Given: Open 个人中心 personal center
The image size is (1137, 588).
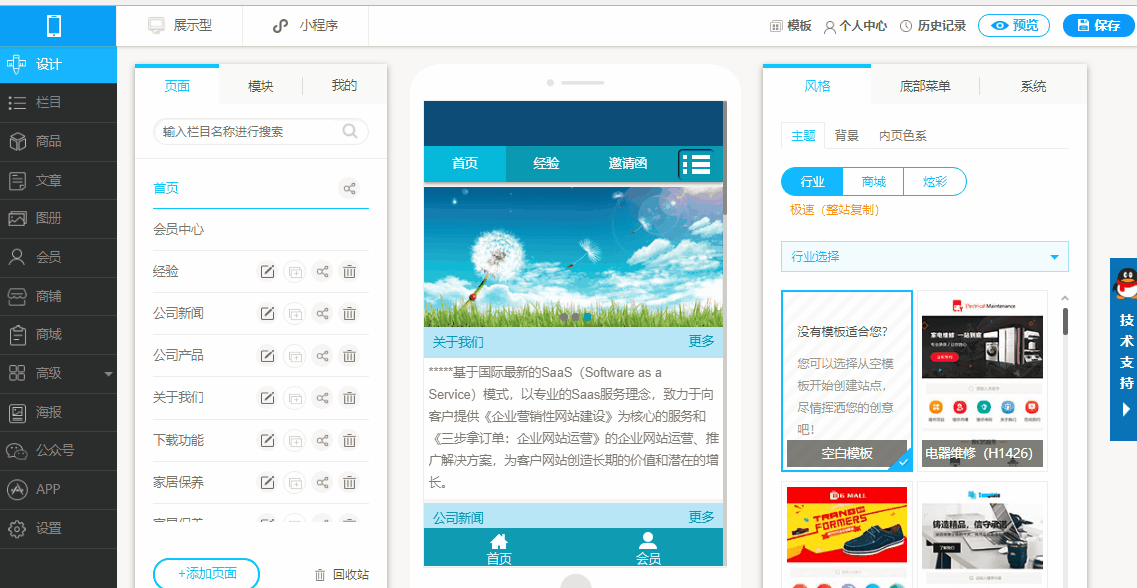Looking at the screenshot, I should 855,26.
